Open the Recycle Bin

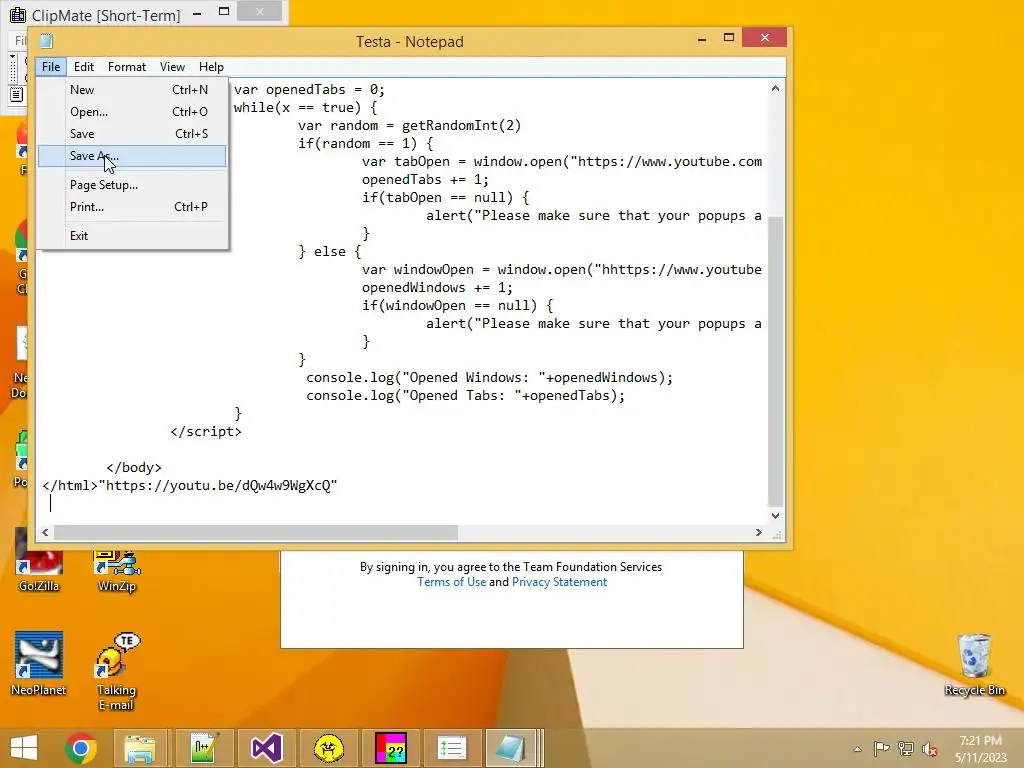(974, 664)
